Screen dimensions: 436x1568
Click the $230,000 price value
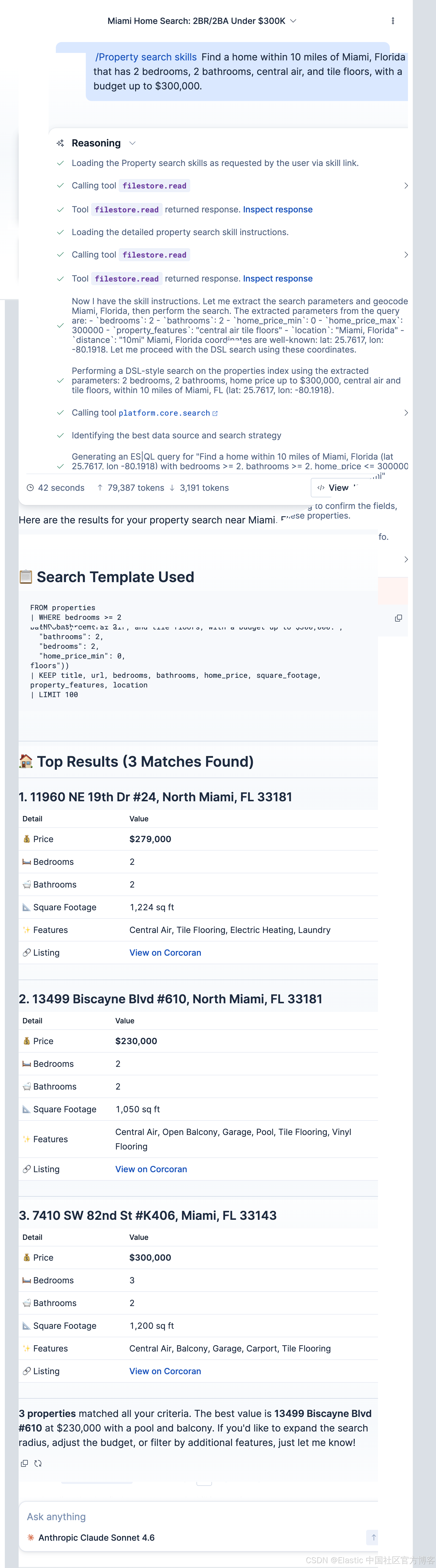[136, 1041]
